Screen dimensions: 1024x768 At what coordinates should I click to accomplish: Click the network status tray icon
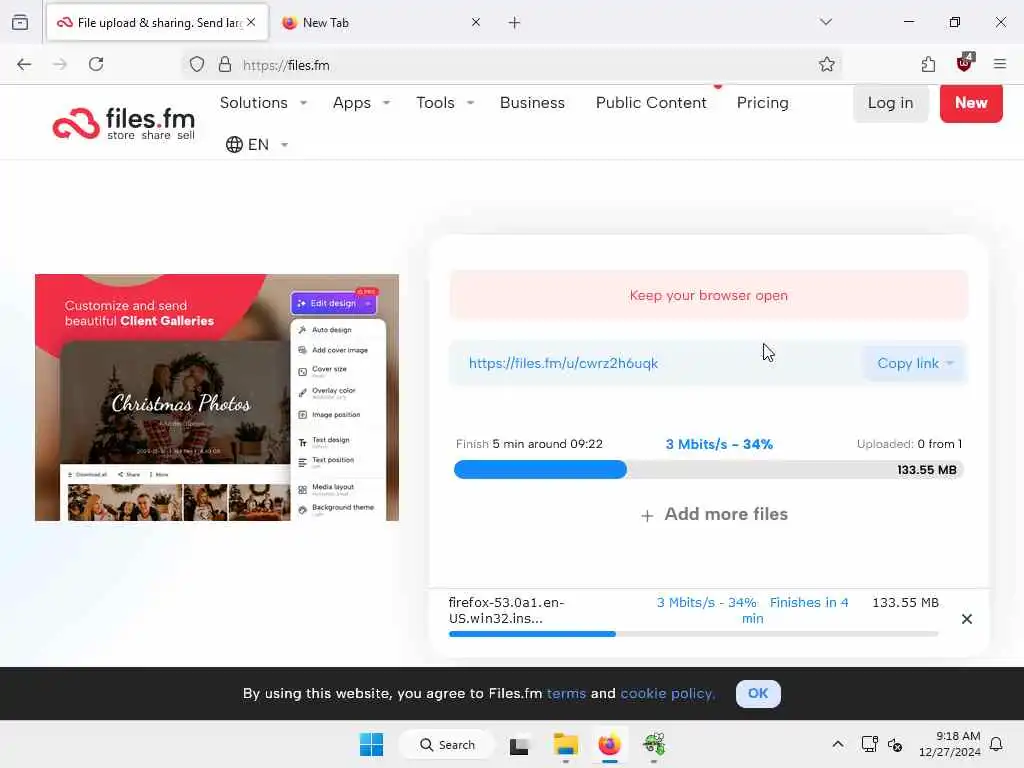tap(869, 744)
